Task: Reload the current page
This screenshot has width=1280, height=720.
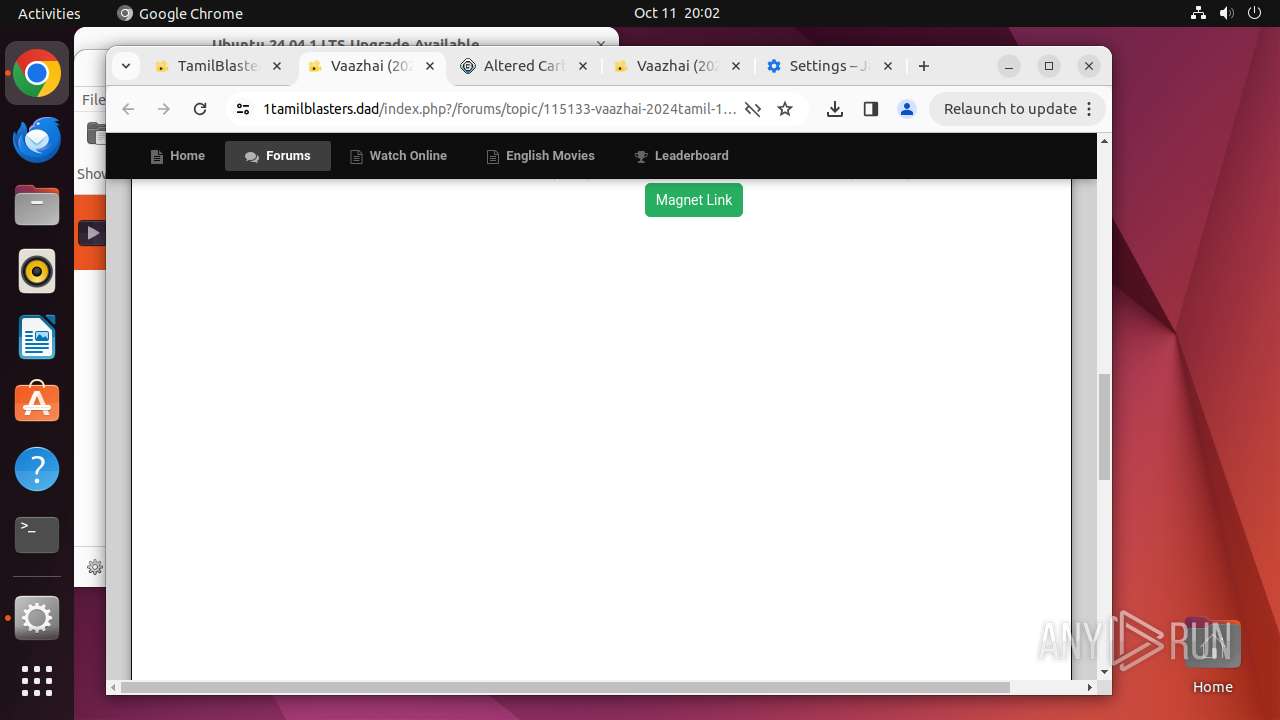Action: tap(200, 109)
